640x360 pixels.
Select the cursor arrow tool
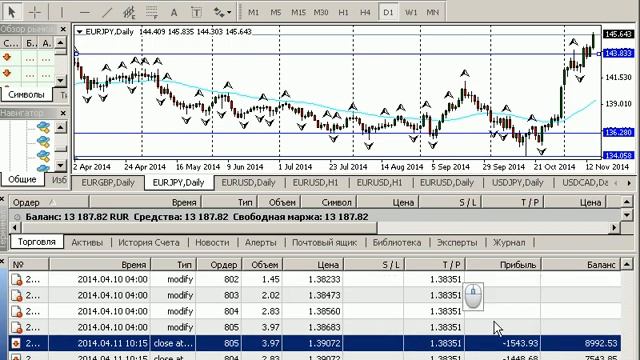tap(11, 12)
